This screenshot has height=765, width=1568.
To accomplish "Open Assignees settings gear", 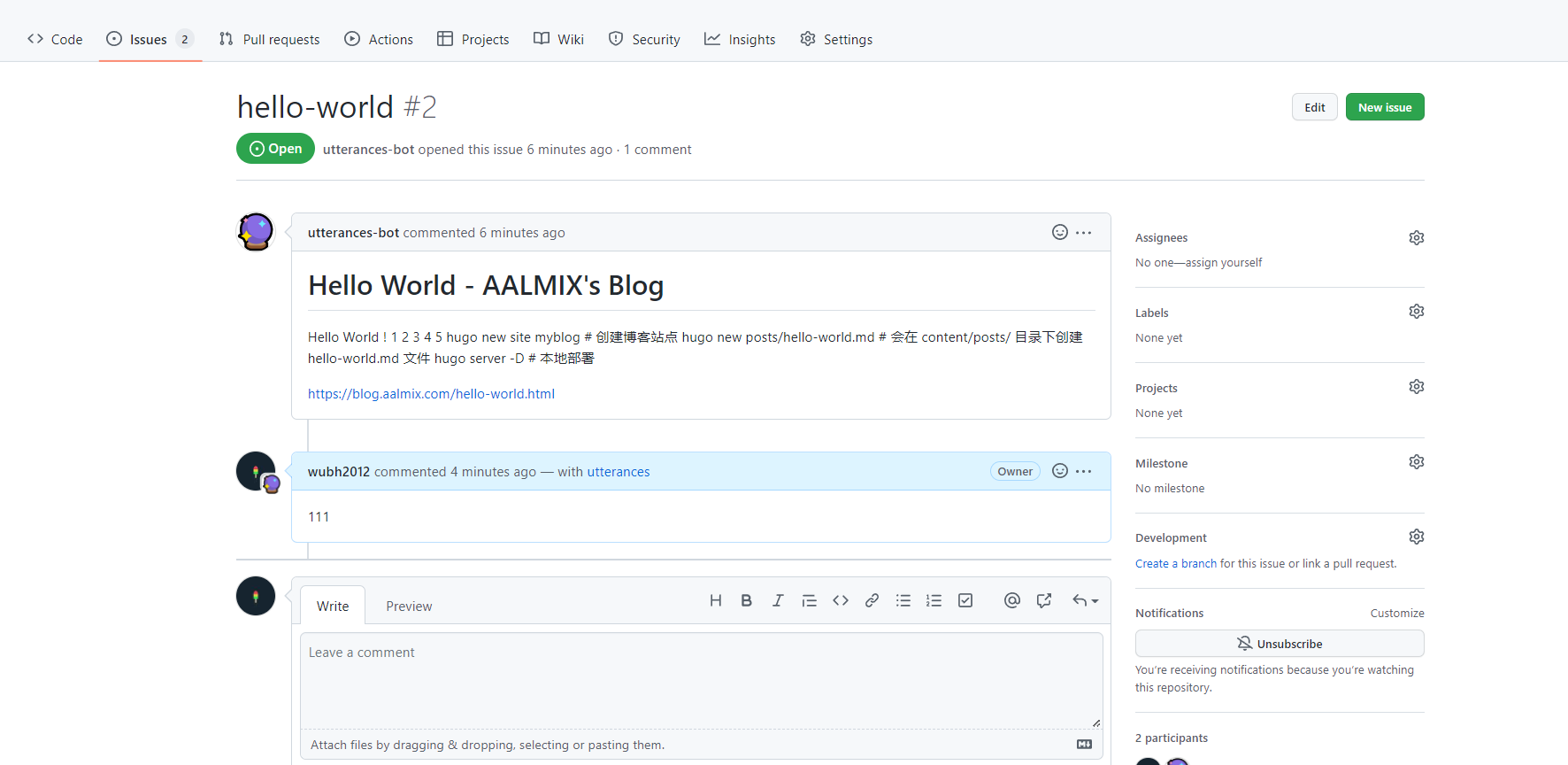I will pos(1416,238).
